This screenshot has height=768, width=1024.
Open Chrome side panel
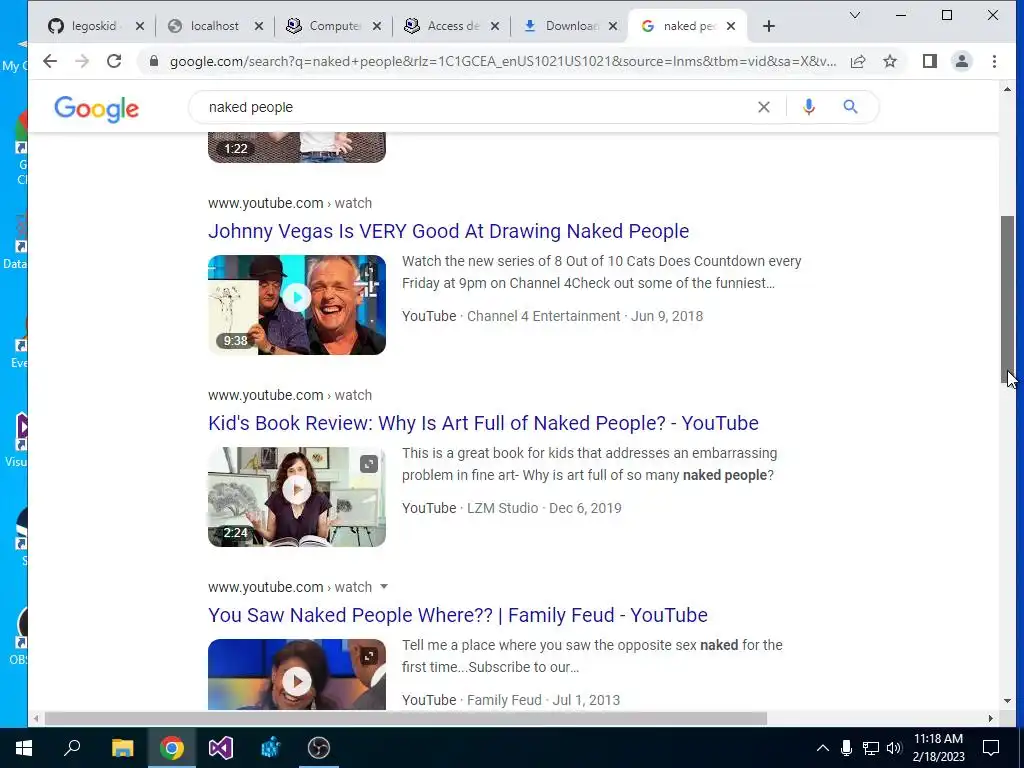point(929,61)
